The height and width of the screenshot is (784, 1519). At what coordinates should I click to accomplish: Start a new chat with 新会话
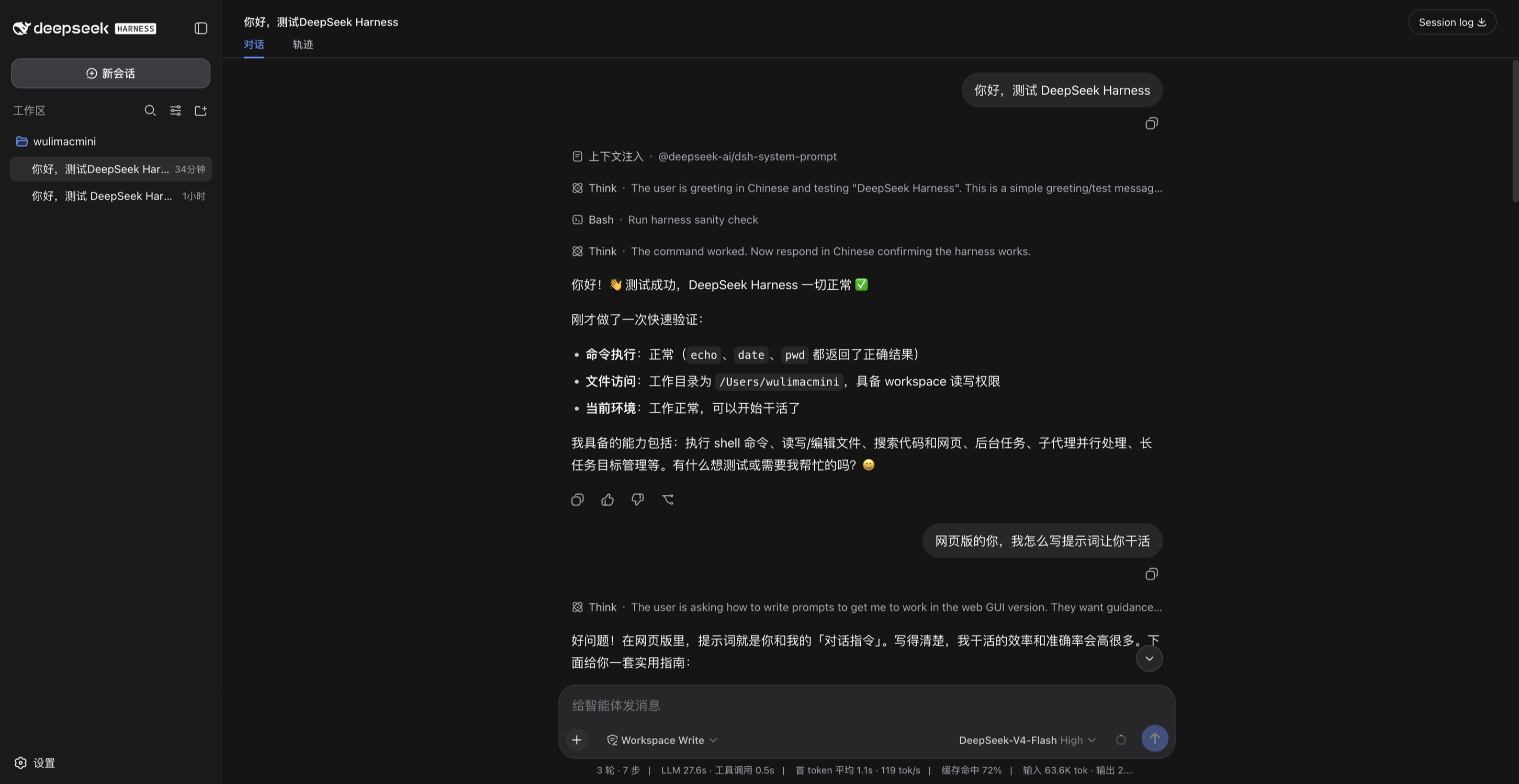111,73
